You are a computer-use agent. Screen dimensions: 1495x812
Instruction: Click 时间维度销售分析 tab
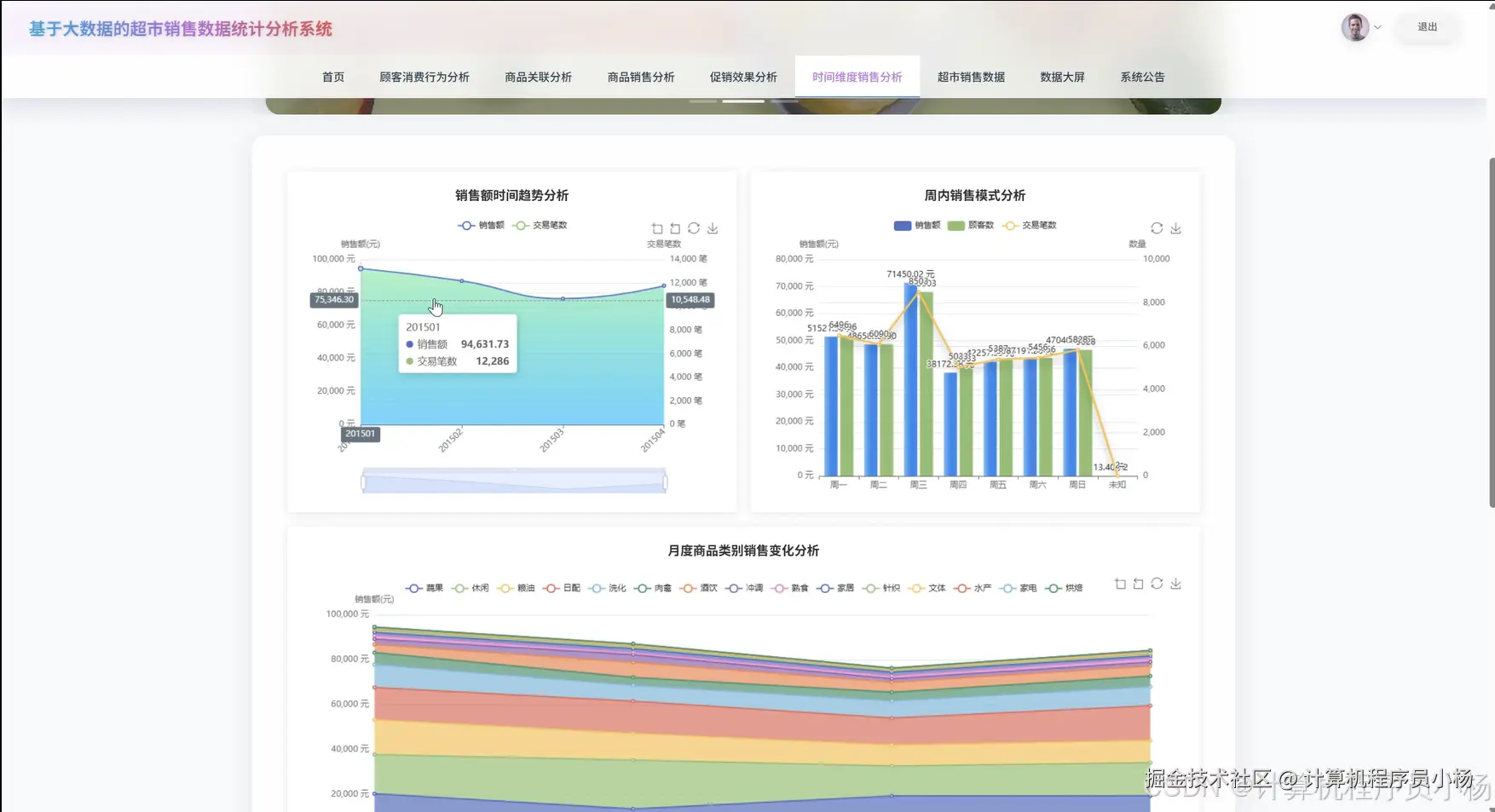click(857, 77)
